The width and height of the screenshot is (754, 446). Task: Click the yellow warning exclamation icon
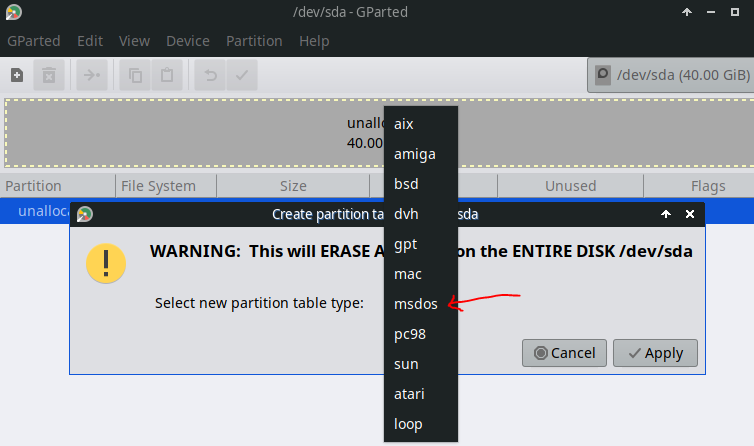click(106, 263)
